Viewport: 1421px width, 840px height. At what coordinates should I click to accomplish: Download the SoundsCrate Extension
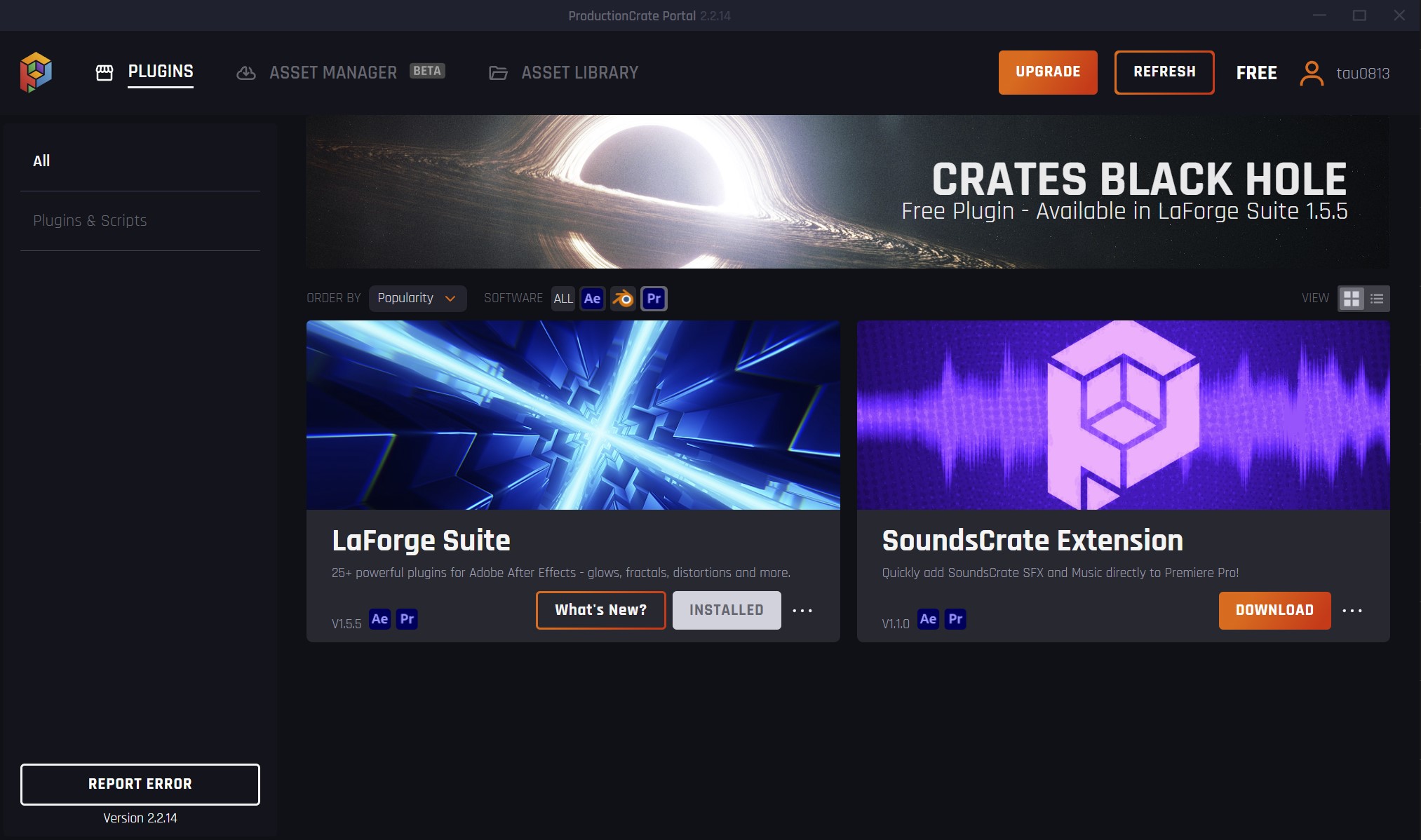click(1274, 610)
